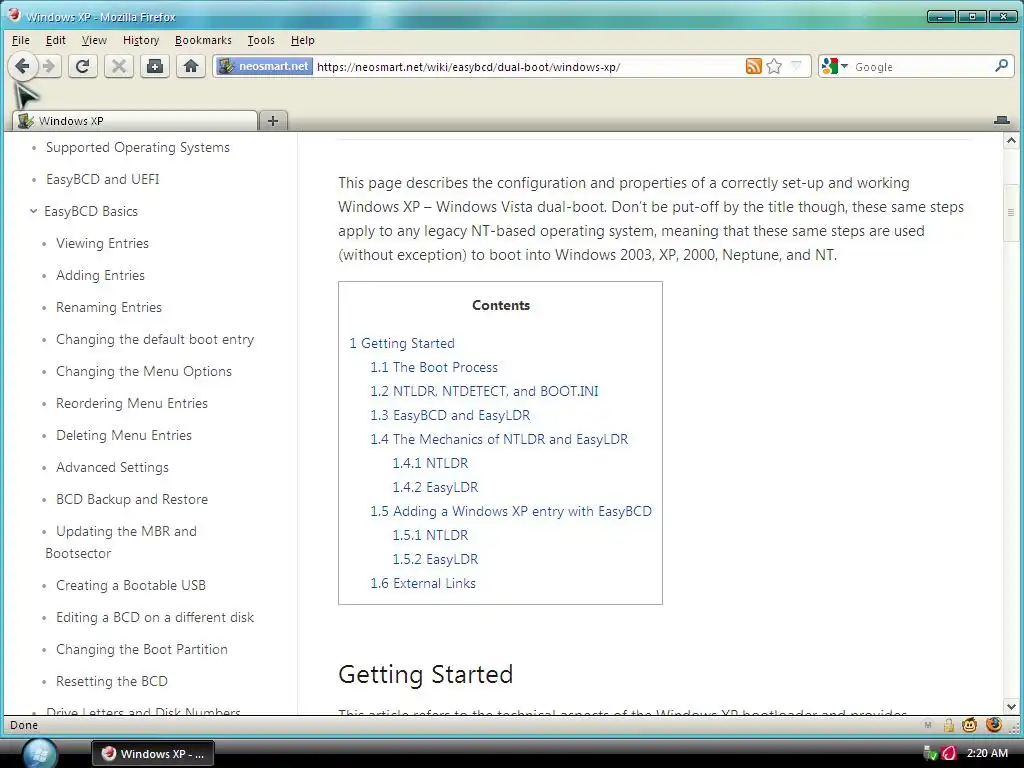The image size is (1024, 768).
Task: Open the View menu
Action: coord(94,40)
